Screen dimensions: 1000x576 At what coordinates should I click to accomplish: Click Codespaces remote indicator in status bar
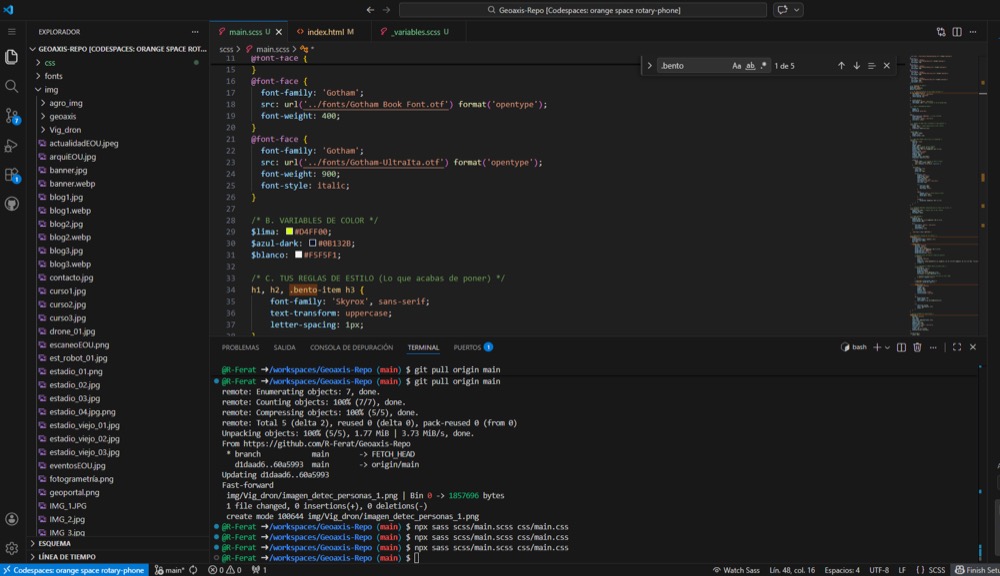tap(74, 570)
